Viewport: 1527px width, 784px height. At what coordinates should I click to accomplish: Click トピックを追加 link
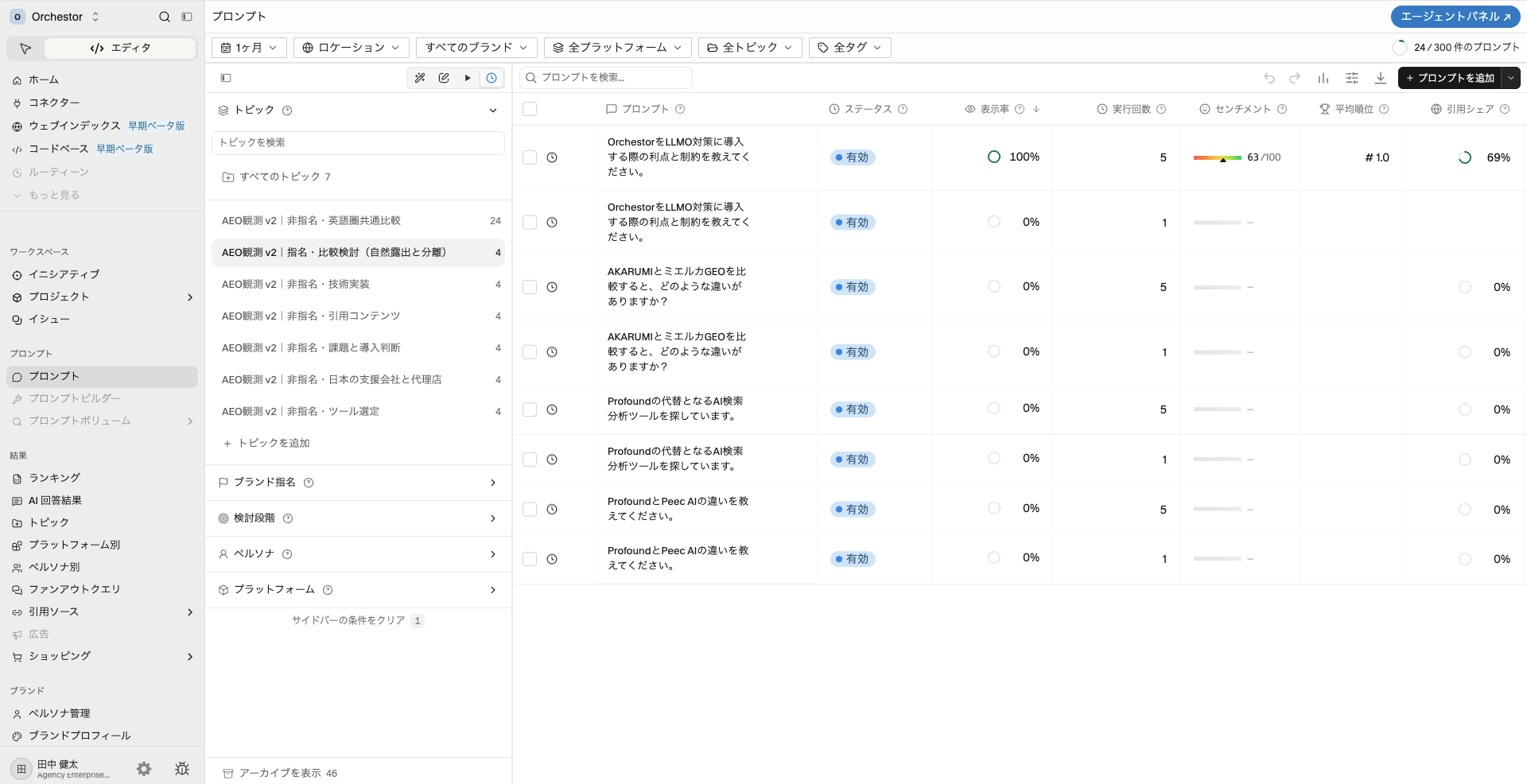266,443
